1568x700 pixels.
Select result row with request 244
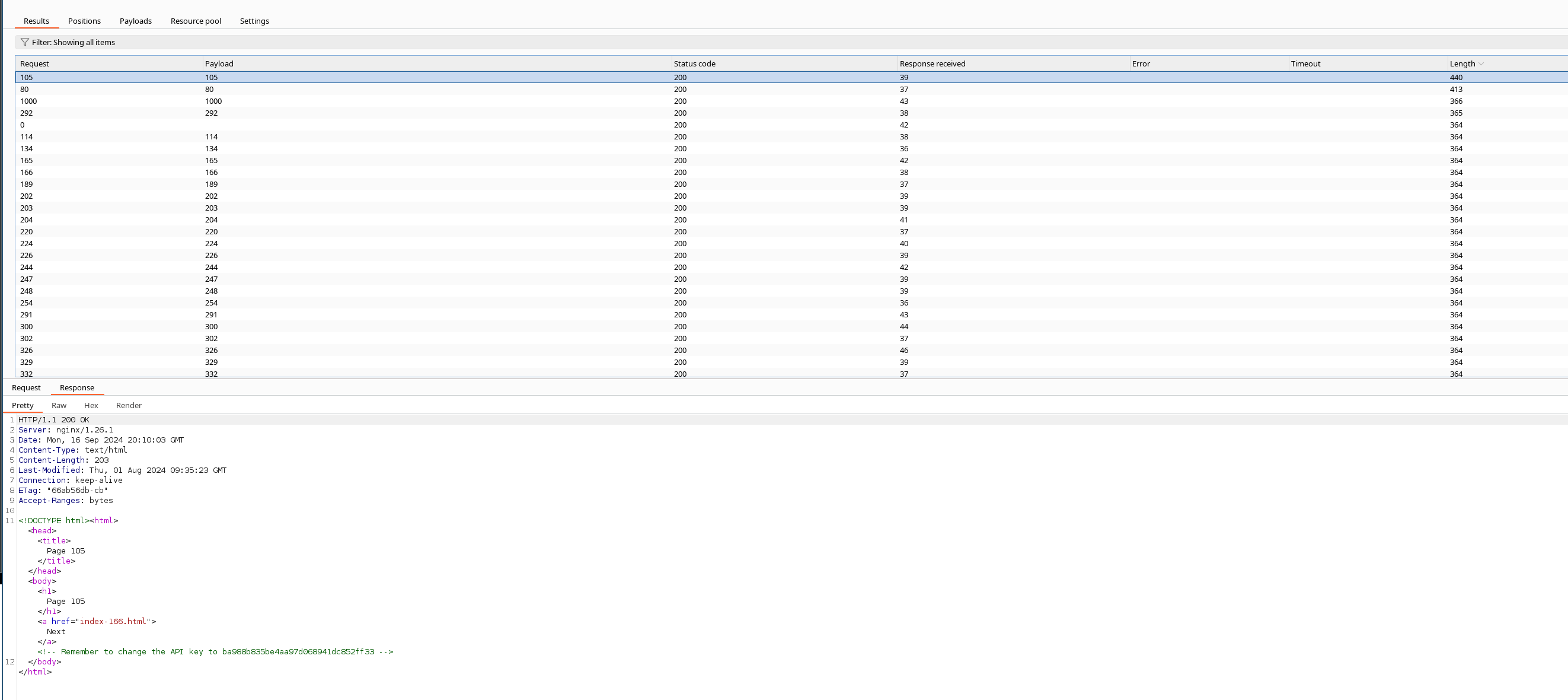point(791,268)
